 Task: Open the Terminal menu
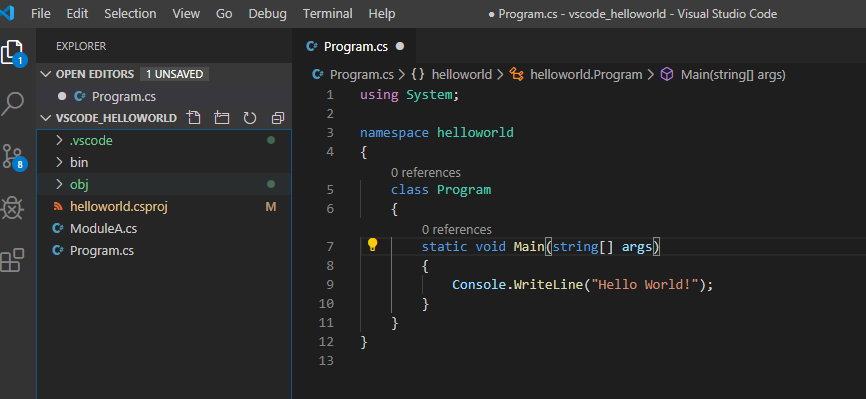(x=328, y=14)
